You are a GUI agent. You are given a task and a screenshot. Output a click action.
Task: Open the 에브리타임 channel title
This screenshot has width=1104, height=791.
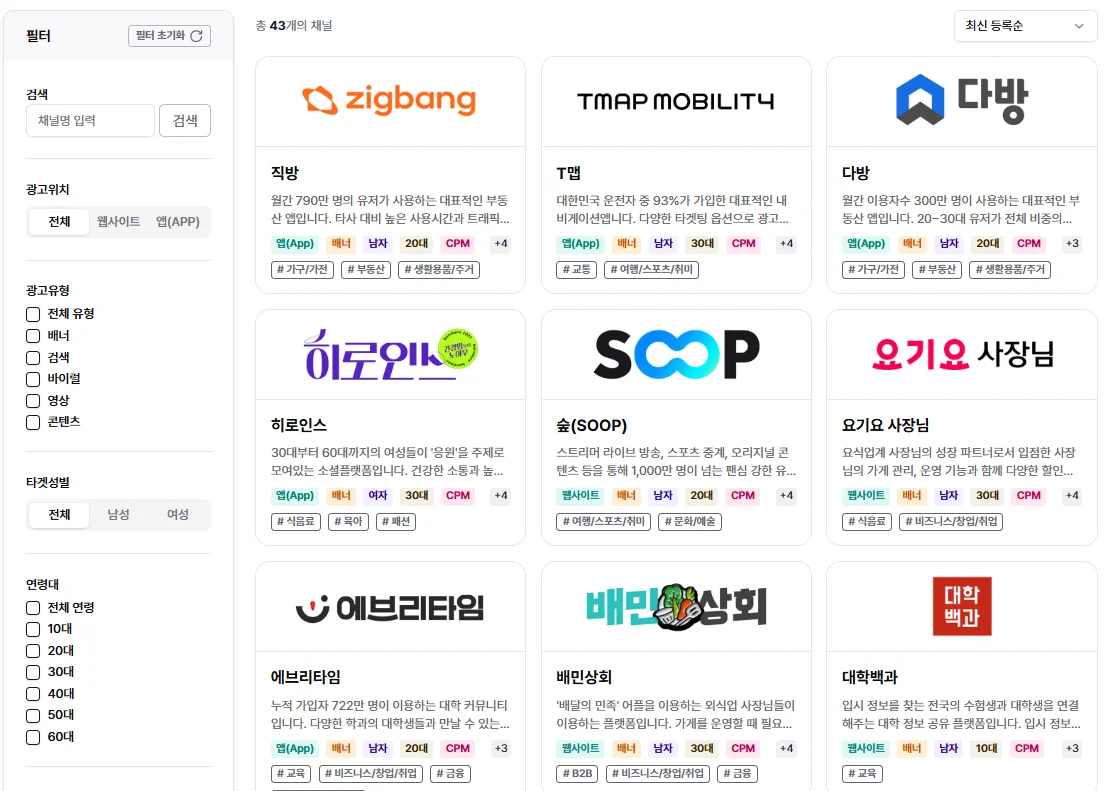pyautogui.click(x=306, y=678)
